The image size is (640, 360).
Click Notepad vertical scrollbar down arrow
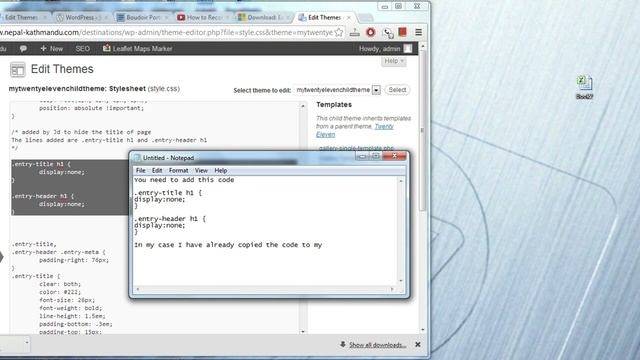401,281
